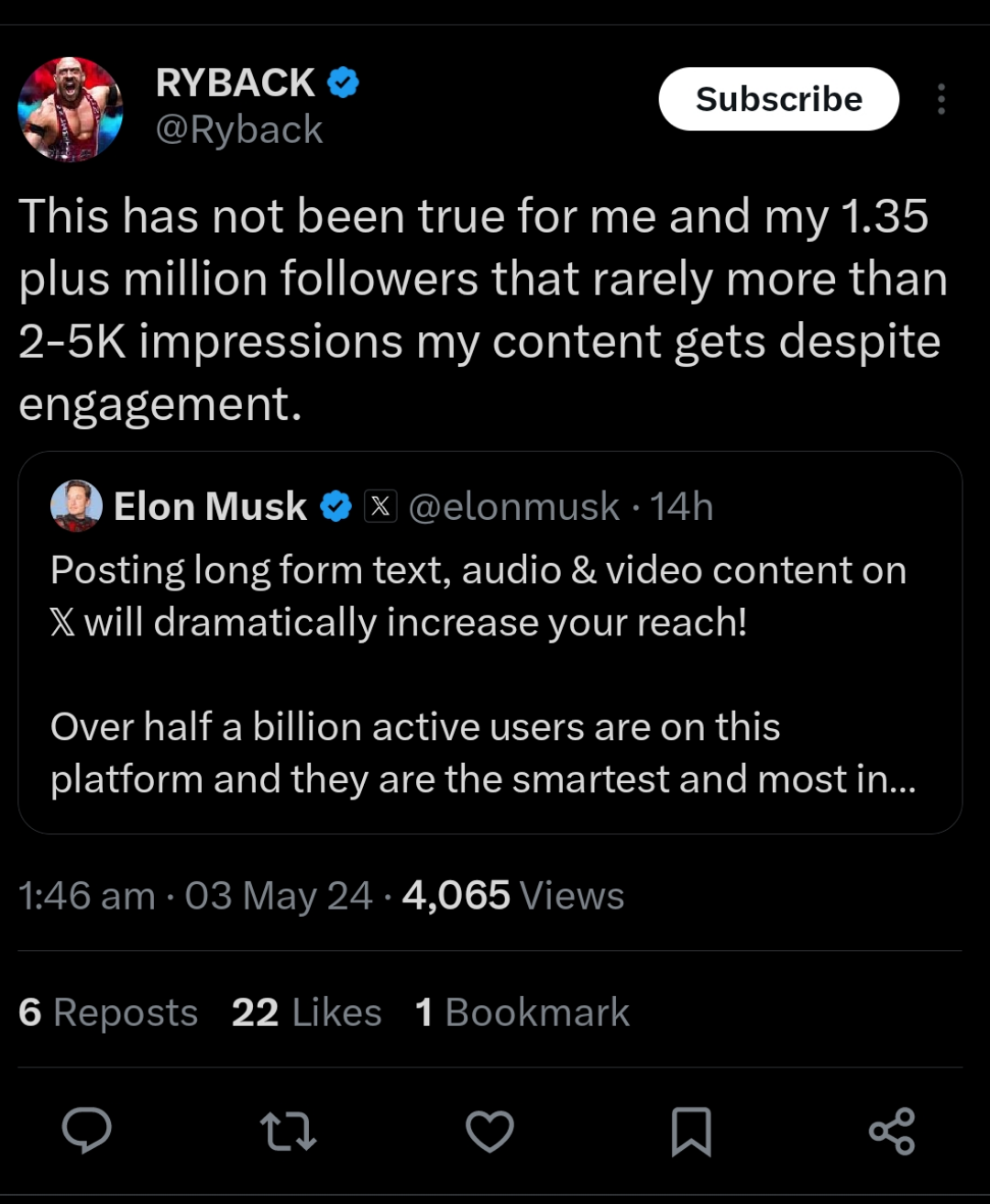Click the X affiliation badge beside Elon Musk
Image resolution: width=990 pixels, height=1204 pixels.
tap(380, 506)
